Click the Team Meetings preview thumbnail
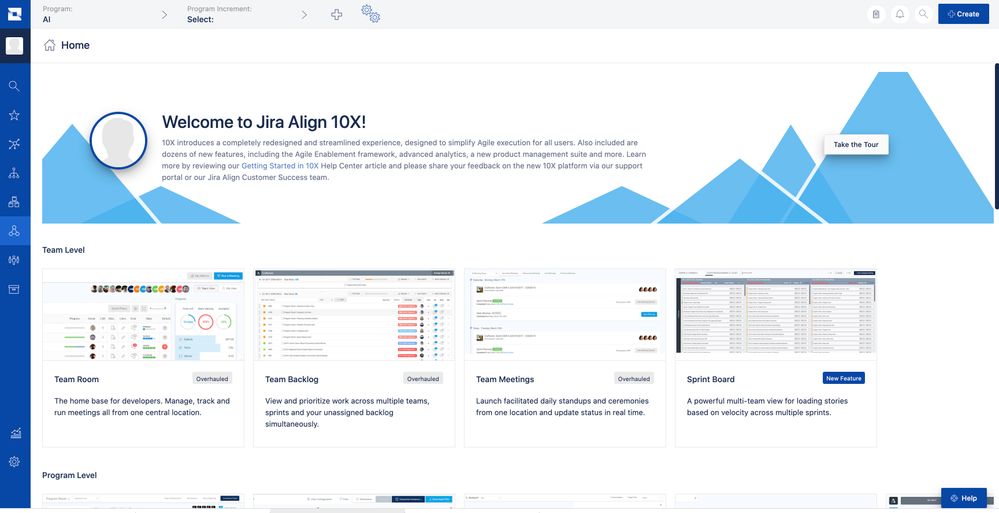Viewport: 999px width, 513px height. point(565,315)
